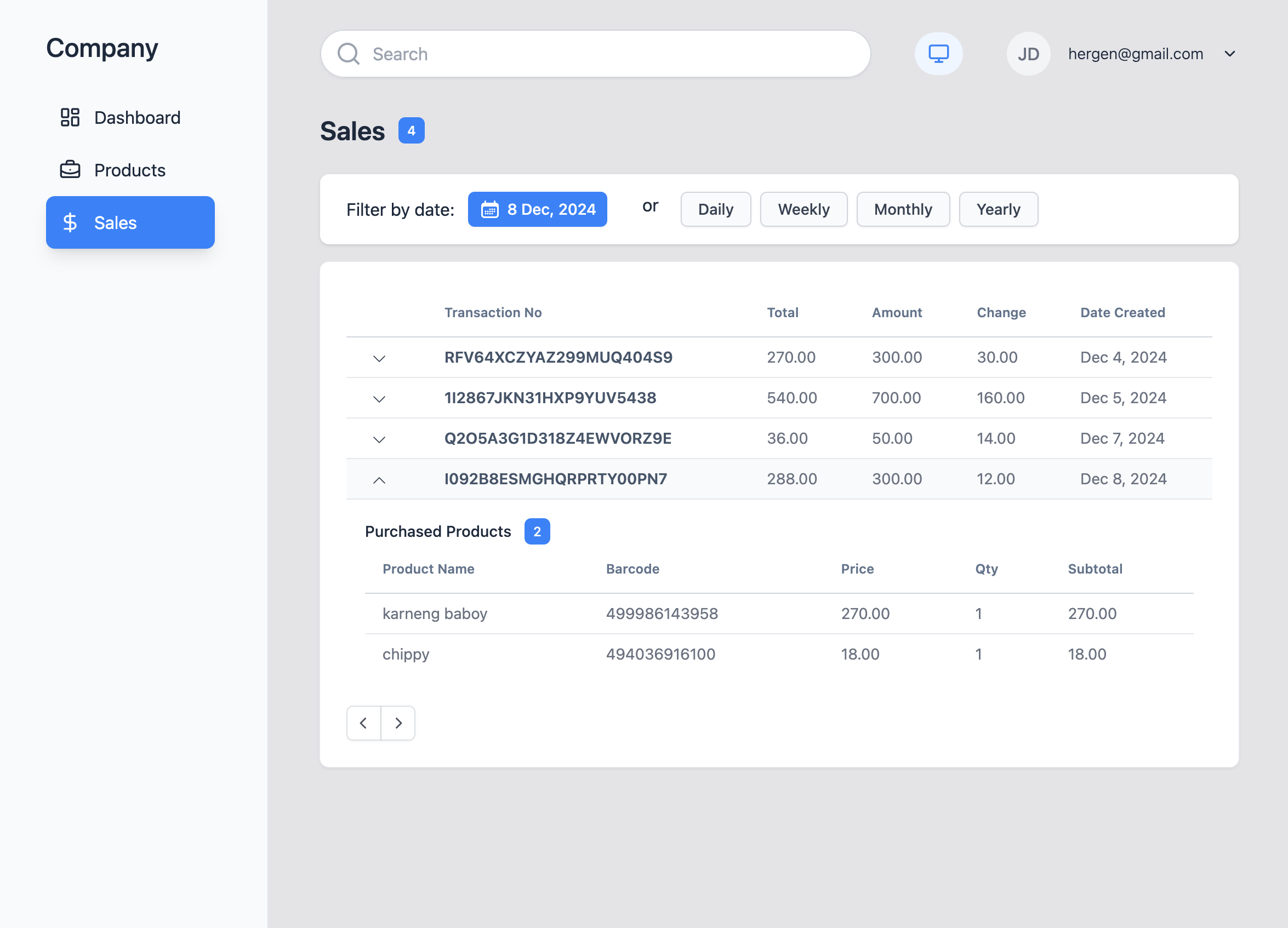Click the calendar icon in the date filter

point(489,209)
